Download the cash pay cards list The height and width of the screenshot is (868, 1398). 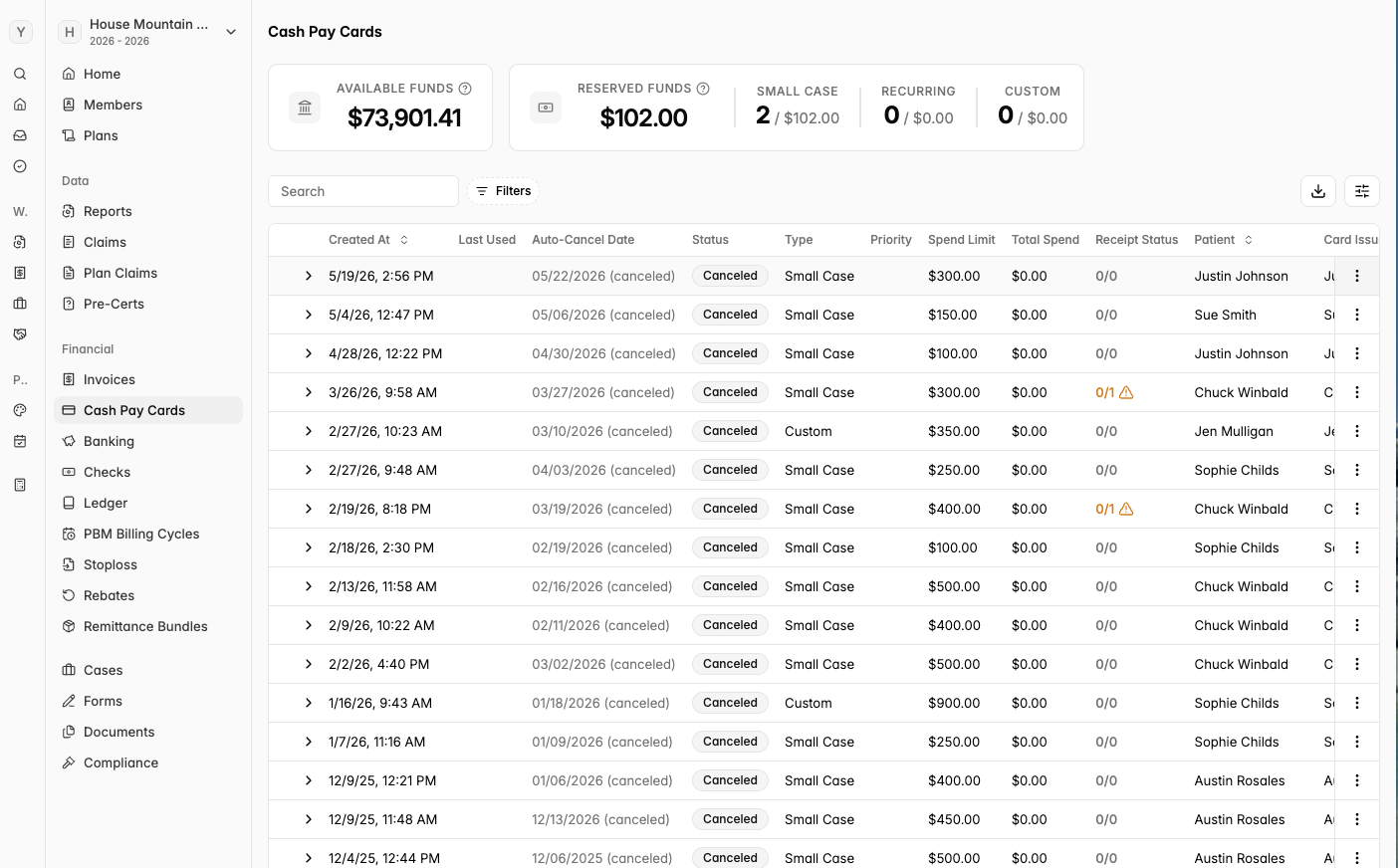point(1318,191)
